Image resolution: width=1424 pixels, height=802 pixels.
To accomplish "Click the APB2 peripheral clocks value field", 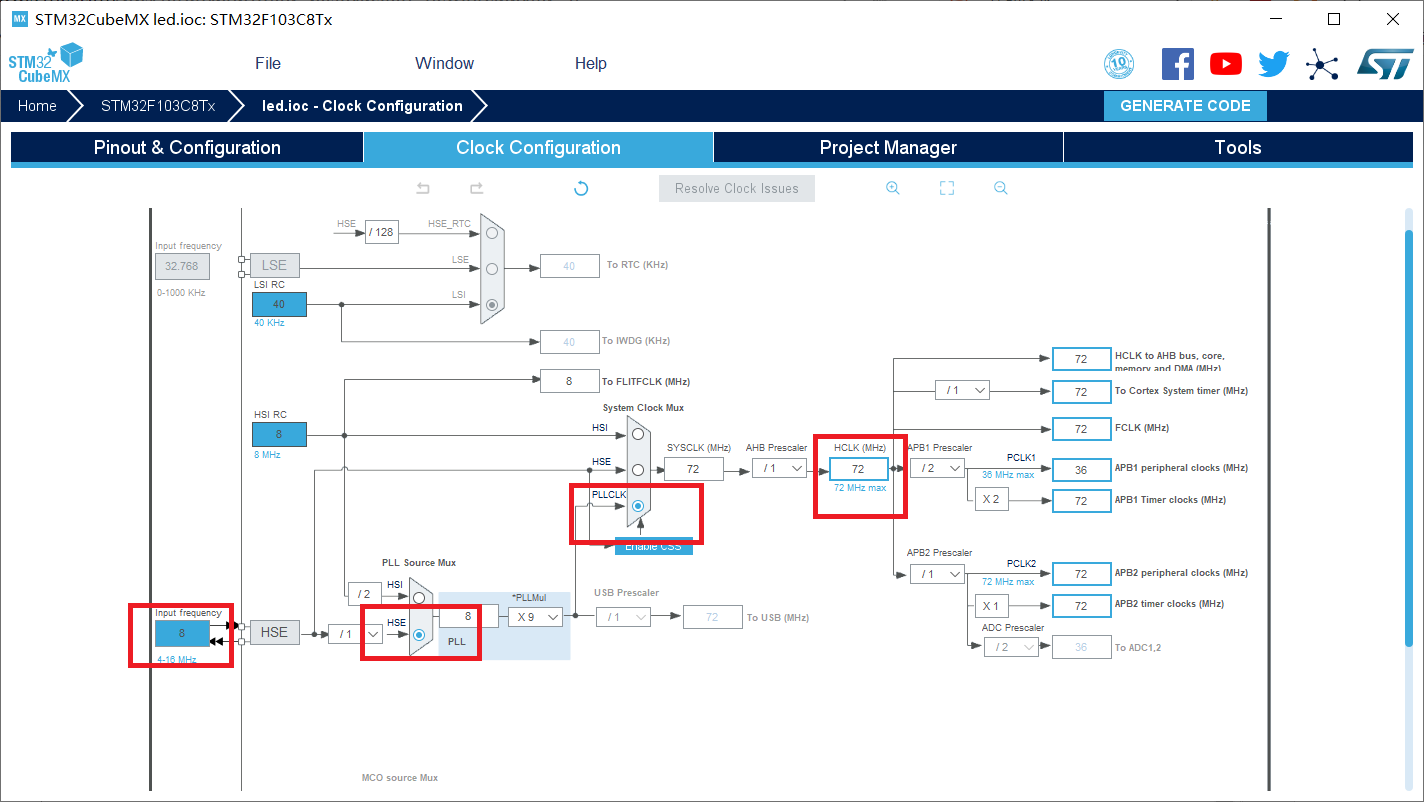I will click(1081, 574).
